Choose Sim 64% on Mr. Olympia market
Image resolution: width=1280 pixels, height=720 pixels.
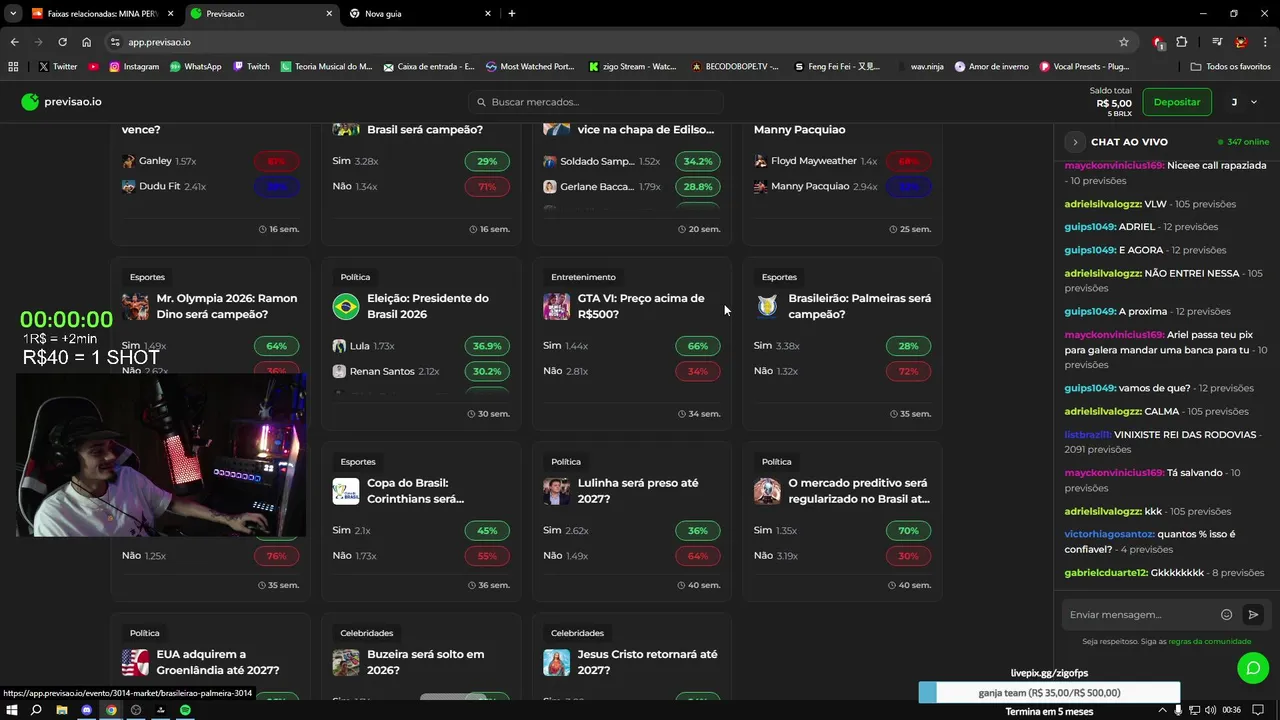click(277, 346)
